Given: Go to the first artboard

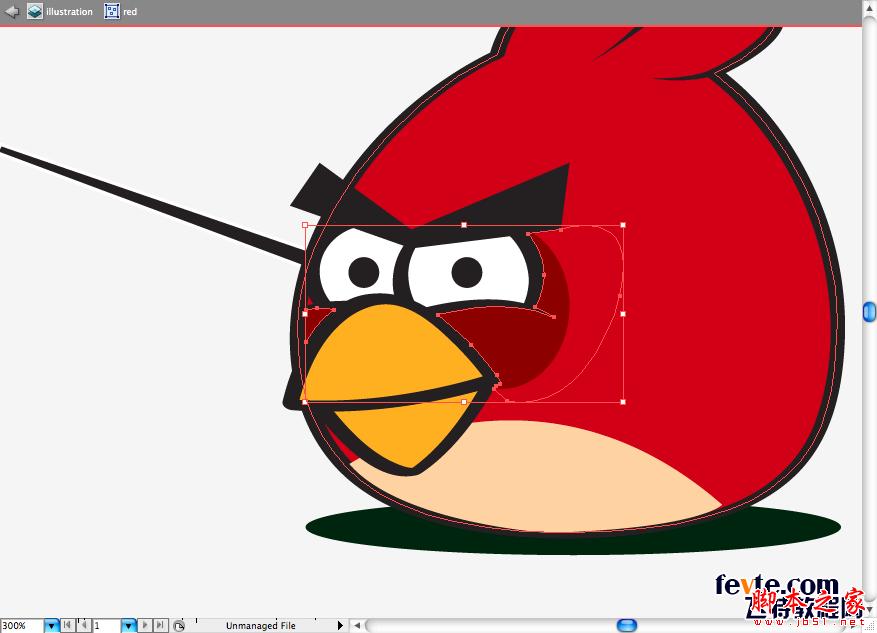Looking at the screenshot, I should coord(67,625).
